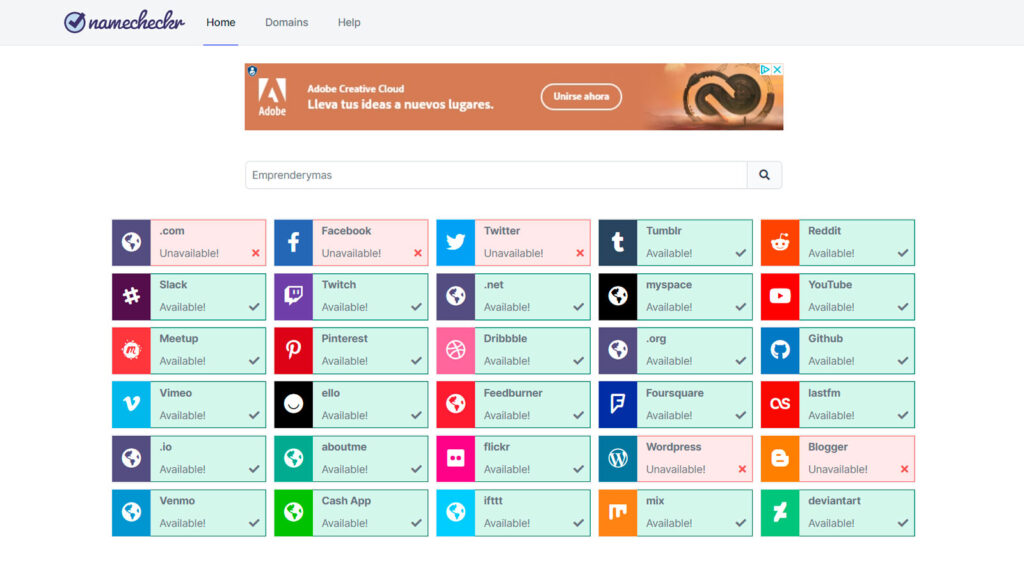Image resolution: width=1024 pixels, height=576 pixels.
Task: Open the Help menu item
Action: [x=349, y=22]
